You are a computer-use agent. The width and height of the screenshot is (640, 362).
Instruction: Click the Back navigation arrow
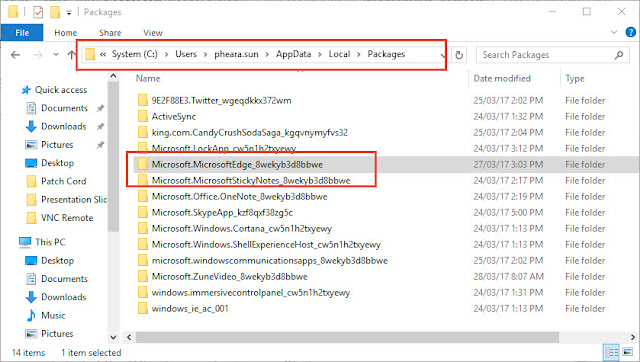tap(16, 55)
